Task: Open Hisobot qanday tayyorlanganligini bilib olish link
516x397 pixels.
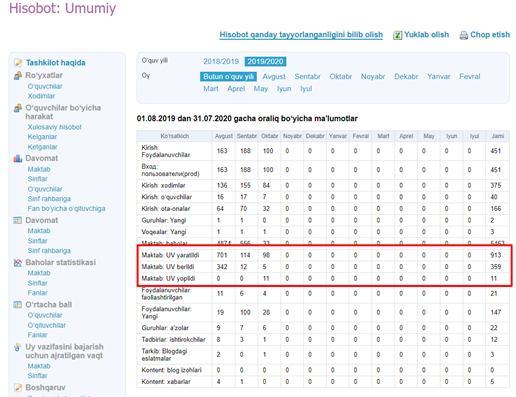Action: pos(301,35)
